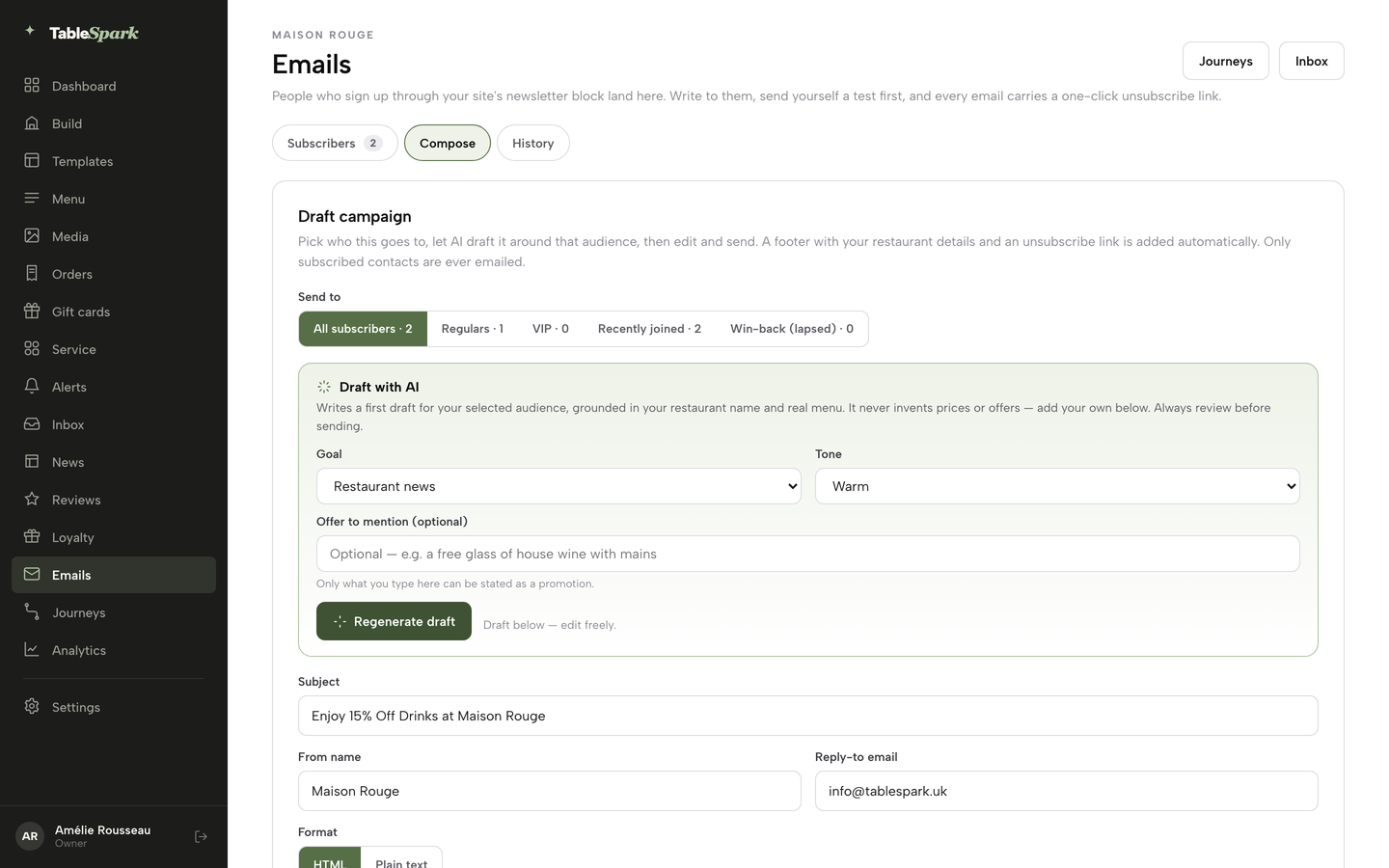Select Win-back (lapsed) audience segment

point(792,329)
